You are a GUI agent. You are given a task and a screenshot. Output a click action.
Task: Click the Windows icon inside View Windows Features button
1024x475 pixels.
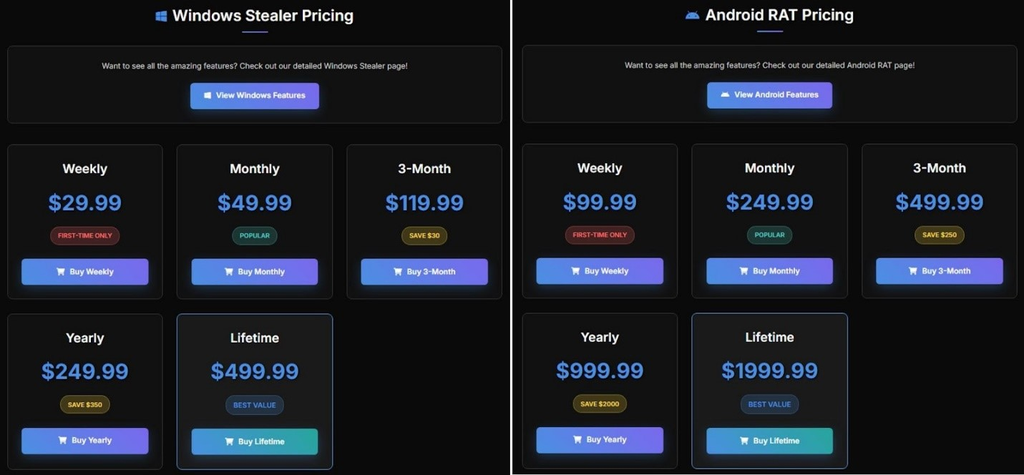click(207, 96)
